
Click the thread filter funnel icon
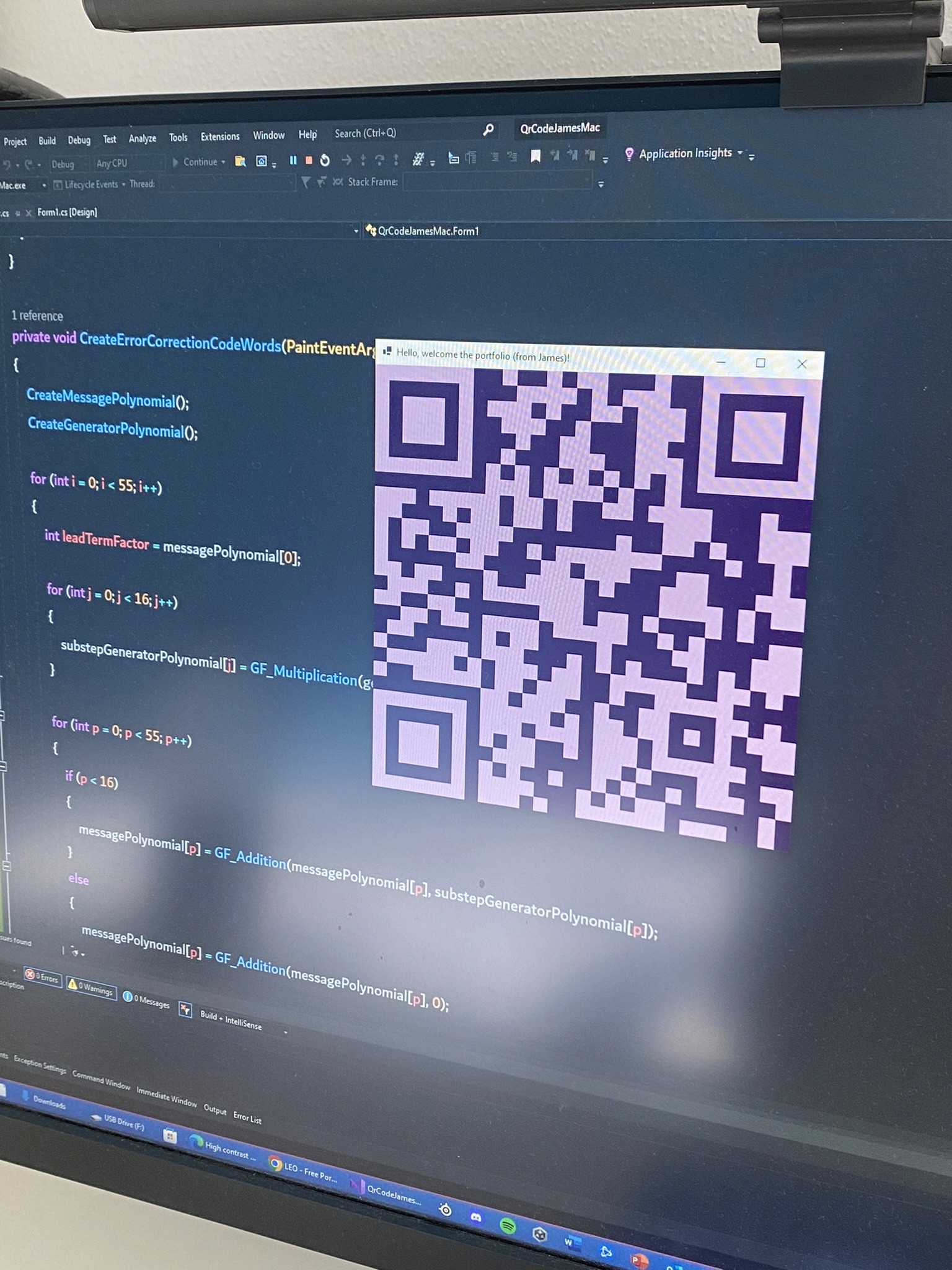[x=306, y=182]
